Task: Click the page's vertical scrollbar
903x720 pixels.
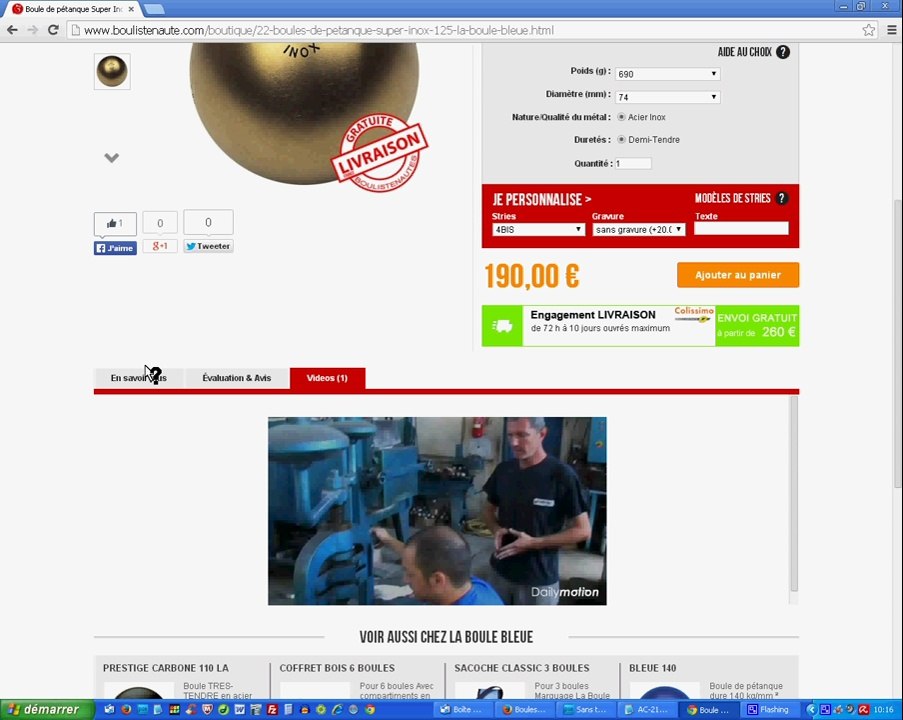Action: point(898,346)
